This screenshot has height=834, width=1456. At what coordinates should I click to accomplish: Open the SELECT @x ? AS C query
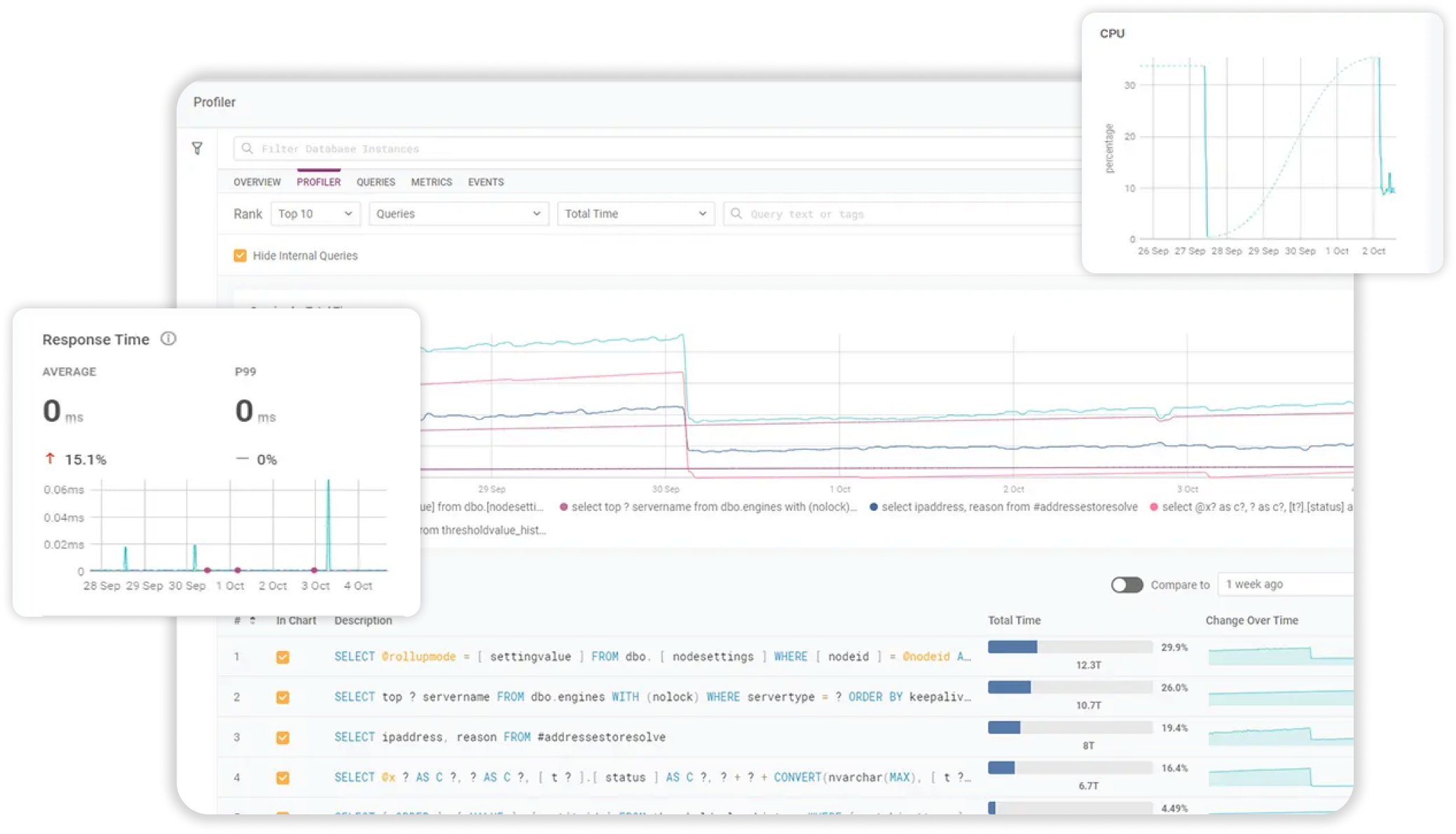tap(652, 777)
